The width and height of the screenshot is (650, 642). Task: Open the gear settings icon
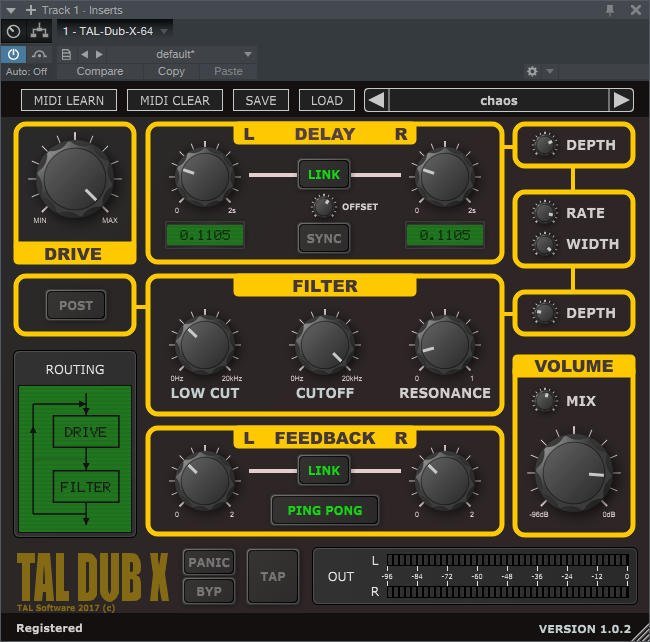(532, 71)
